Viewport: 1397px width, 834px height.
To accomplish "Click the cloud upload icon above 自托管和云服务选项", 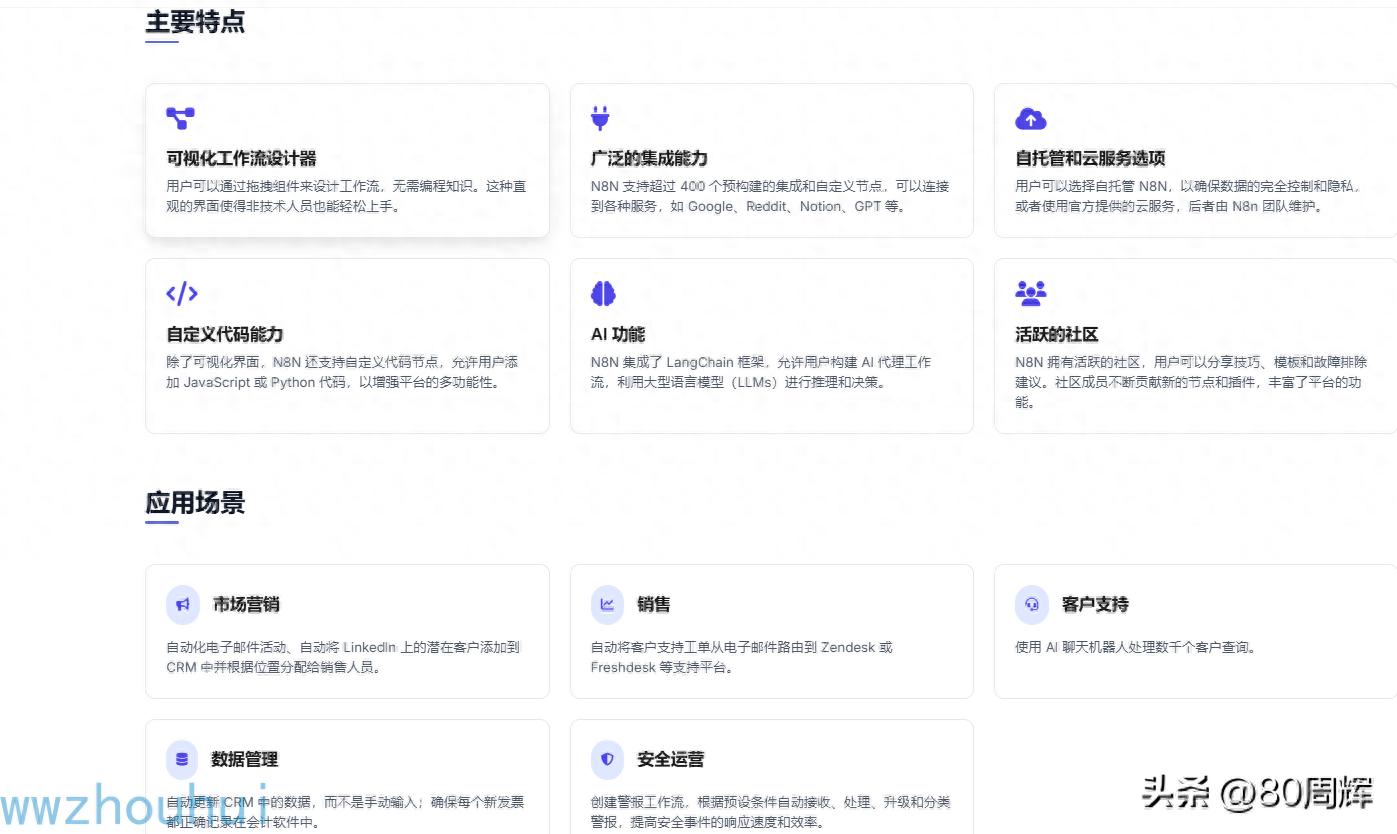I will point(1030,119).
